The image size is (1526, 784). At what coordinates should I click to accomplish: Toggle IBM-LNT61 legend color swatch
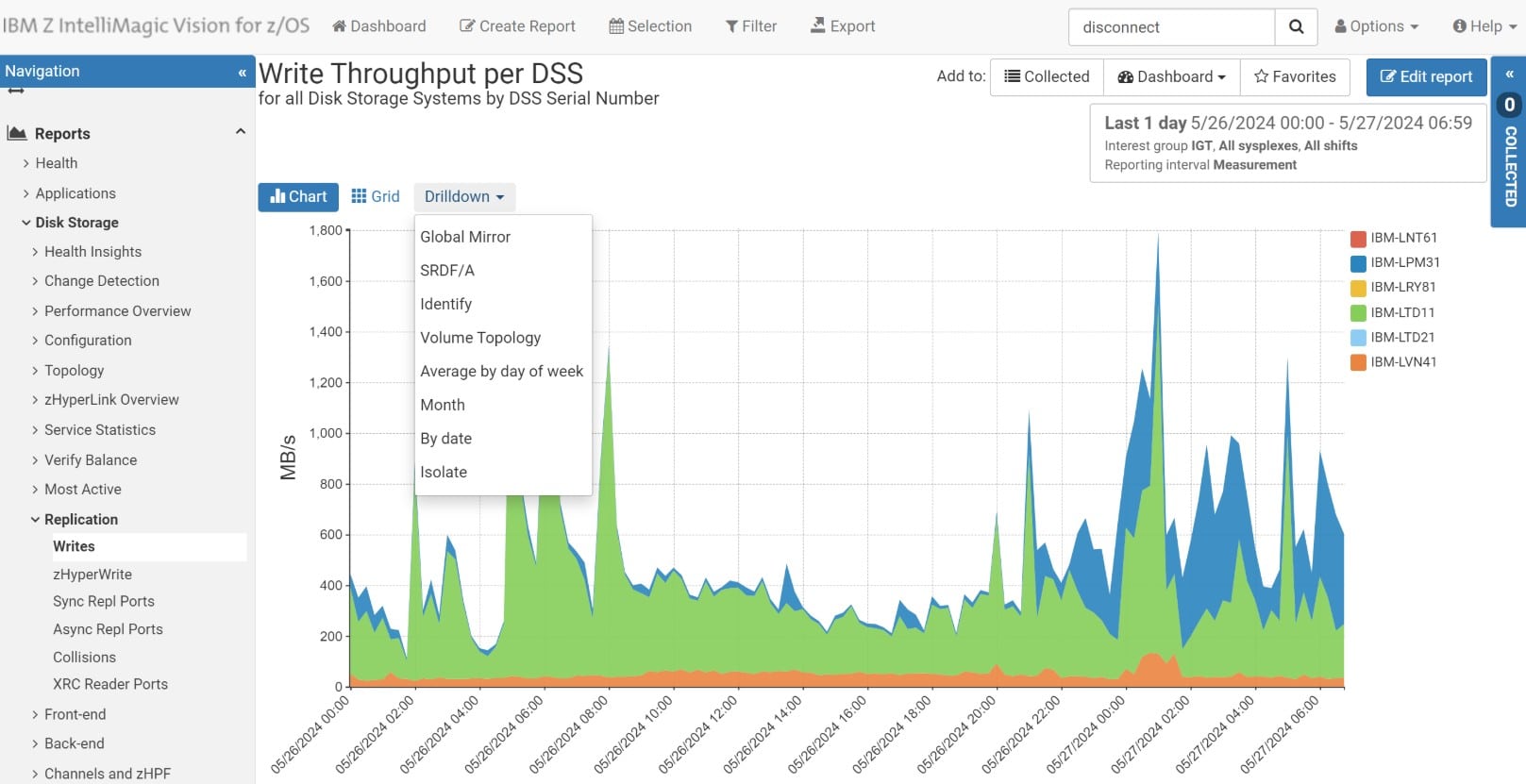(1358, 238)
